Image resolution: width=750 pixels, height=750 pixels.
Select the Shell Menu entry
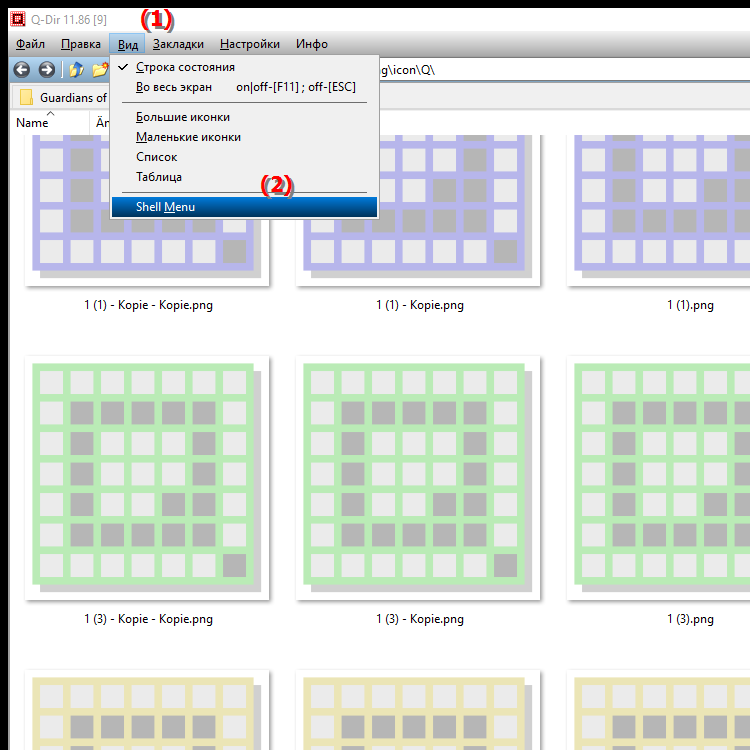pyautogui.click(x=244, y=207)
